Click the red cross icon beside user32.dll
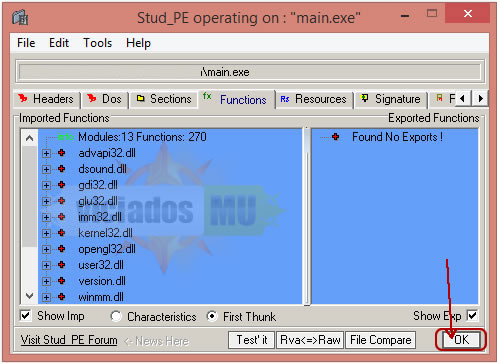 pyautogui.click(x=61, y=265)
